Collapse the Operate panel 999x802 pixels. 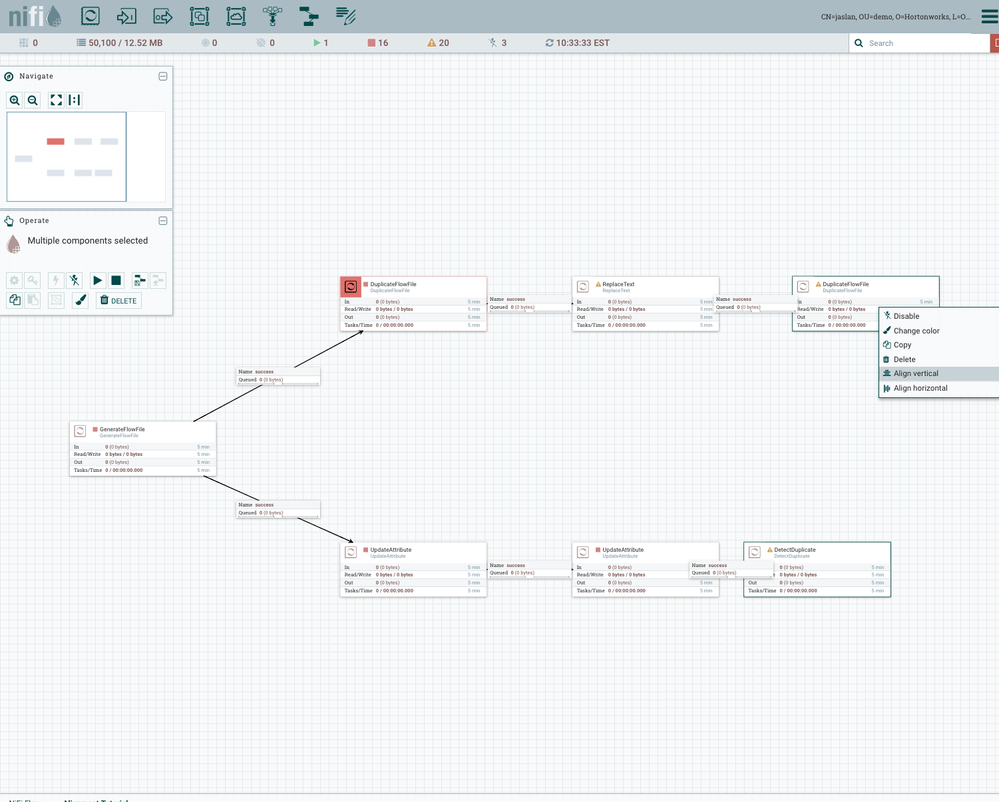tap(162, 220)
